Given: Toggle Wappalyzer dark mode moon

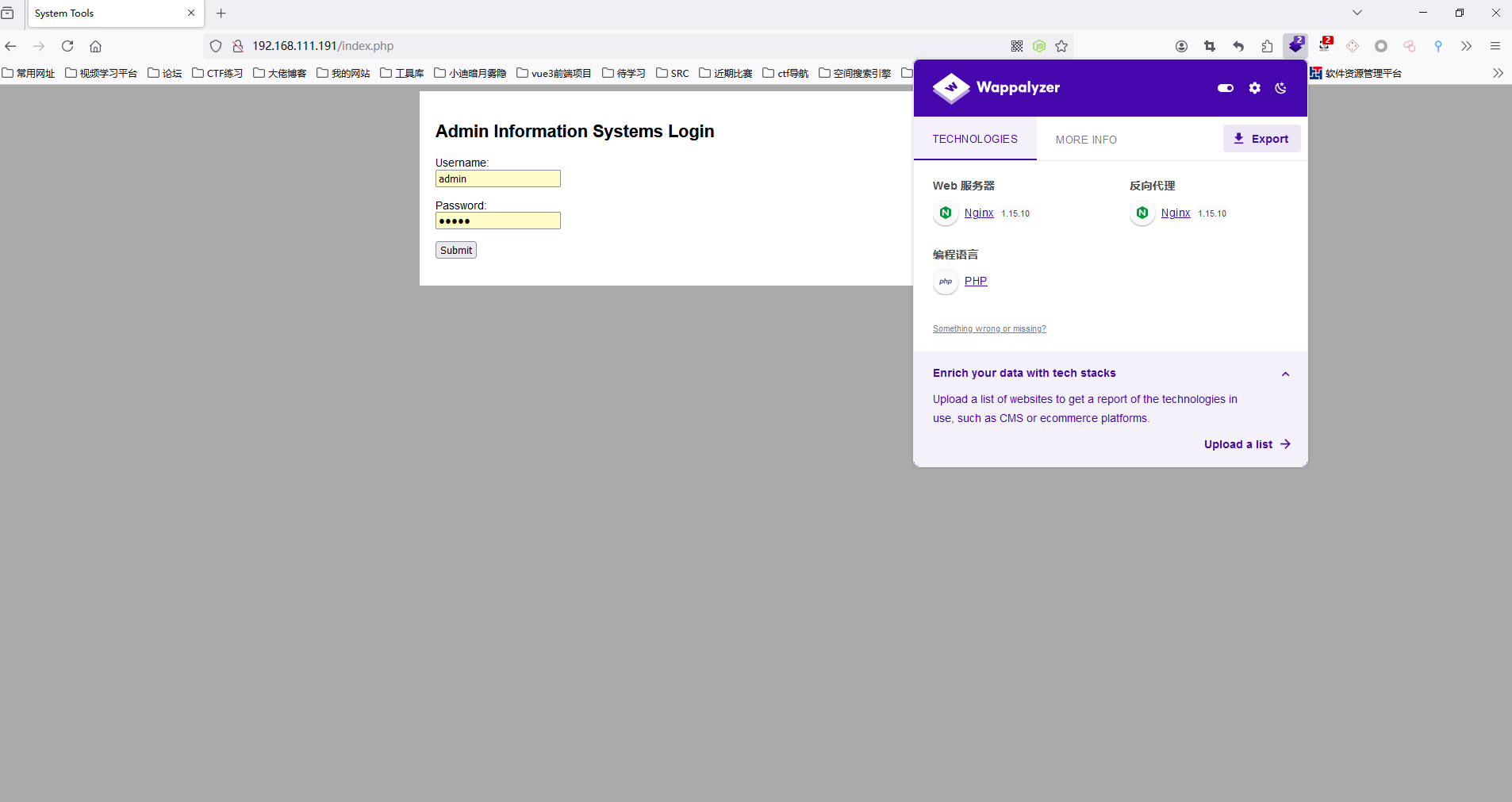Looking at the screenshot, I should pyautogui.click(x=1280, y=88).
